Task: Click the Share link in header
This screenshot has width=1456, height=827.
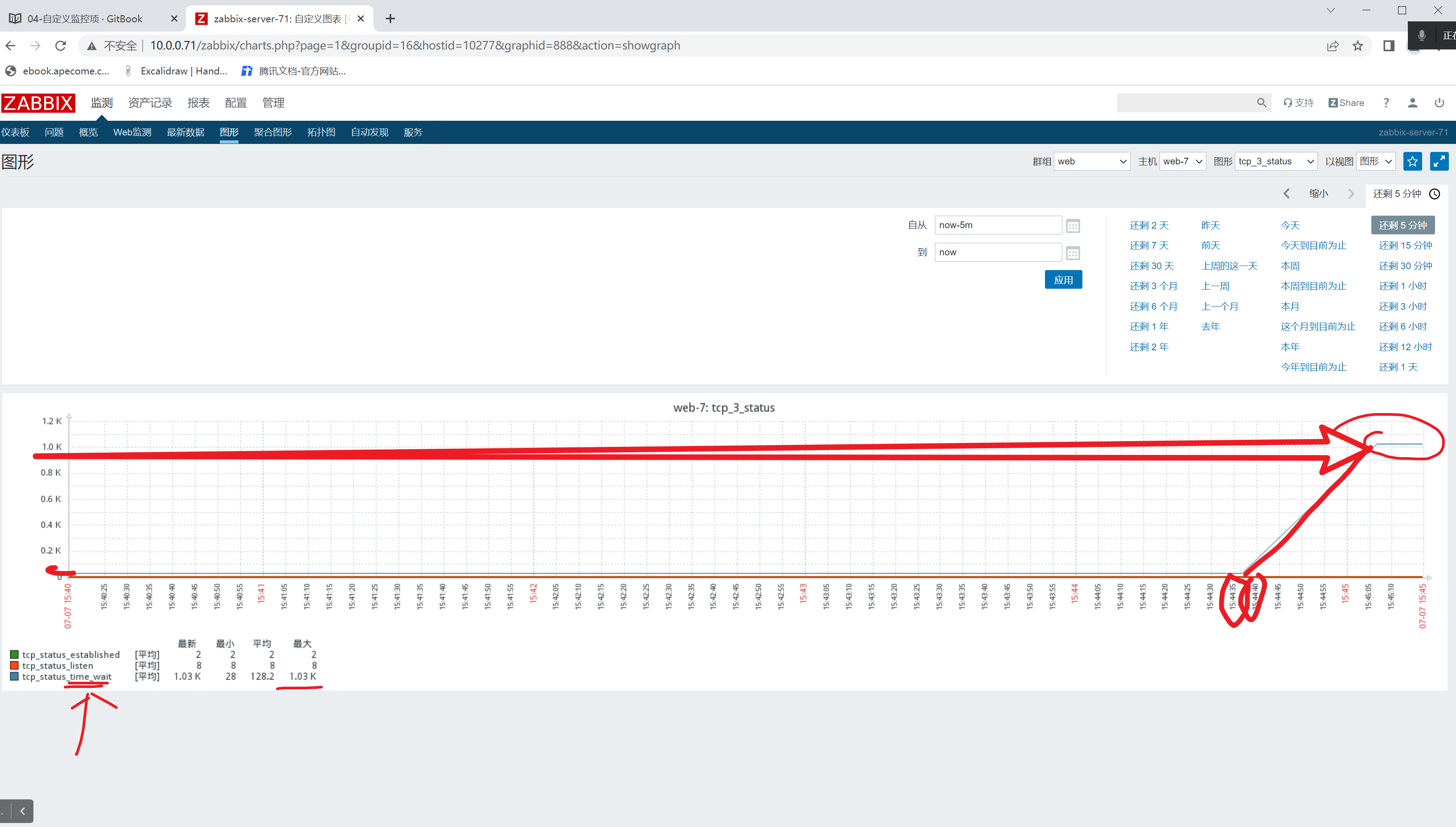Action: 1346,103
